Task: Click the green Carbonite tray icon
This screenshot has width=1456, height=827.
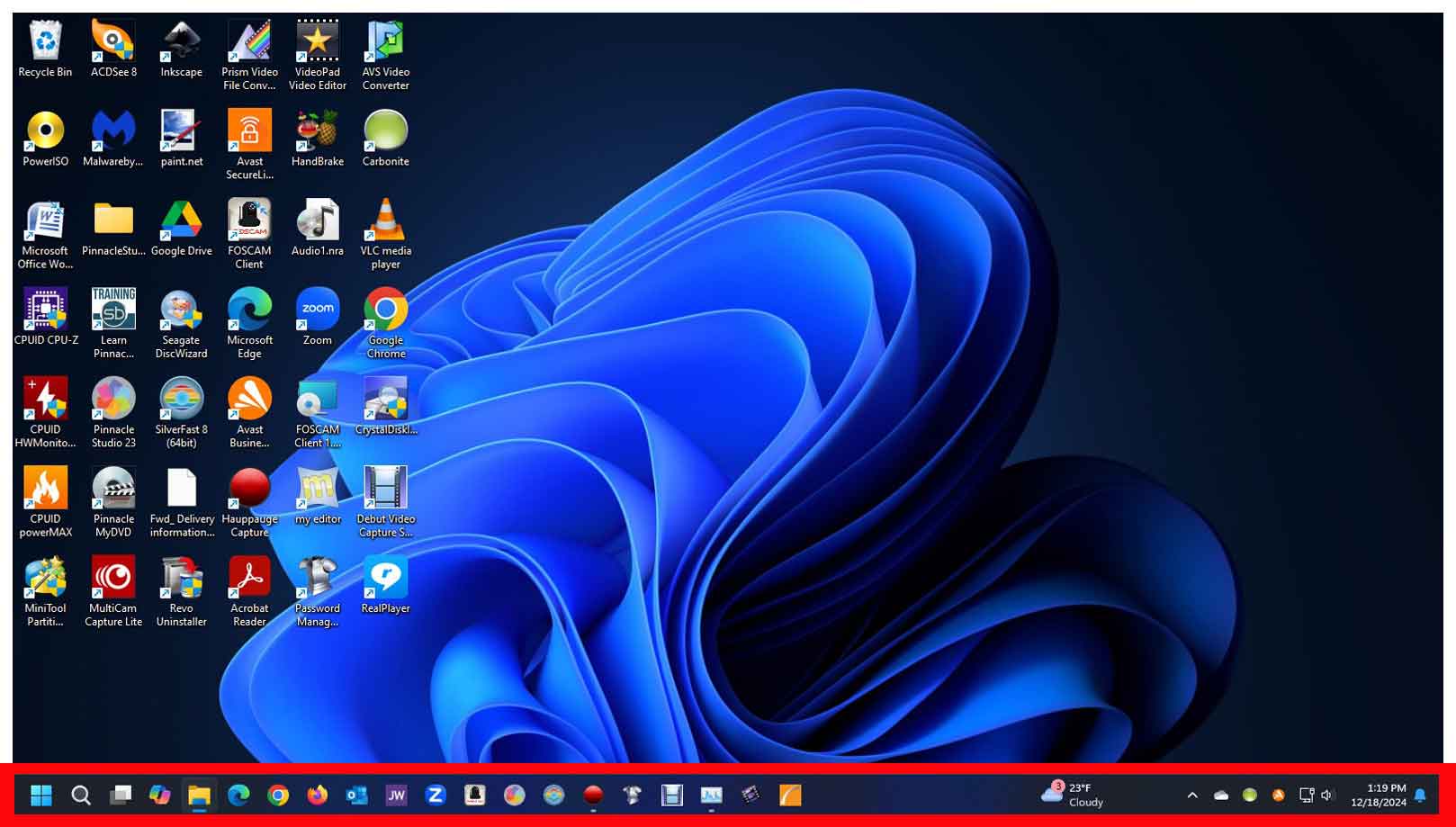Action: pyautogui.click(x=1250, y=796)
